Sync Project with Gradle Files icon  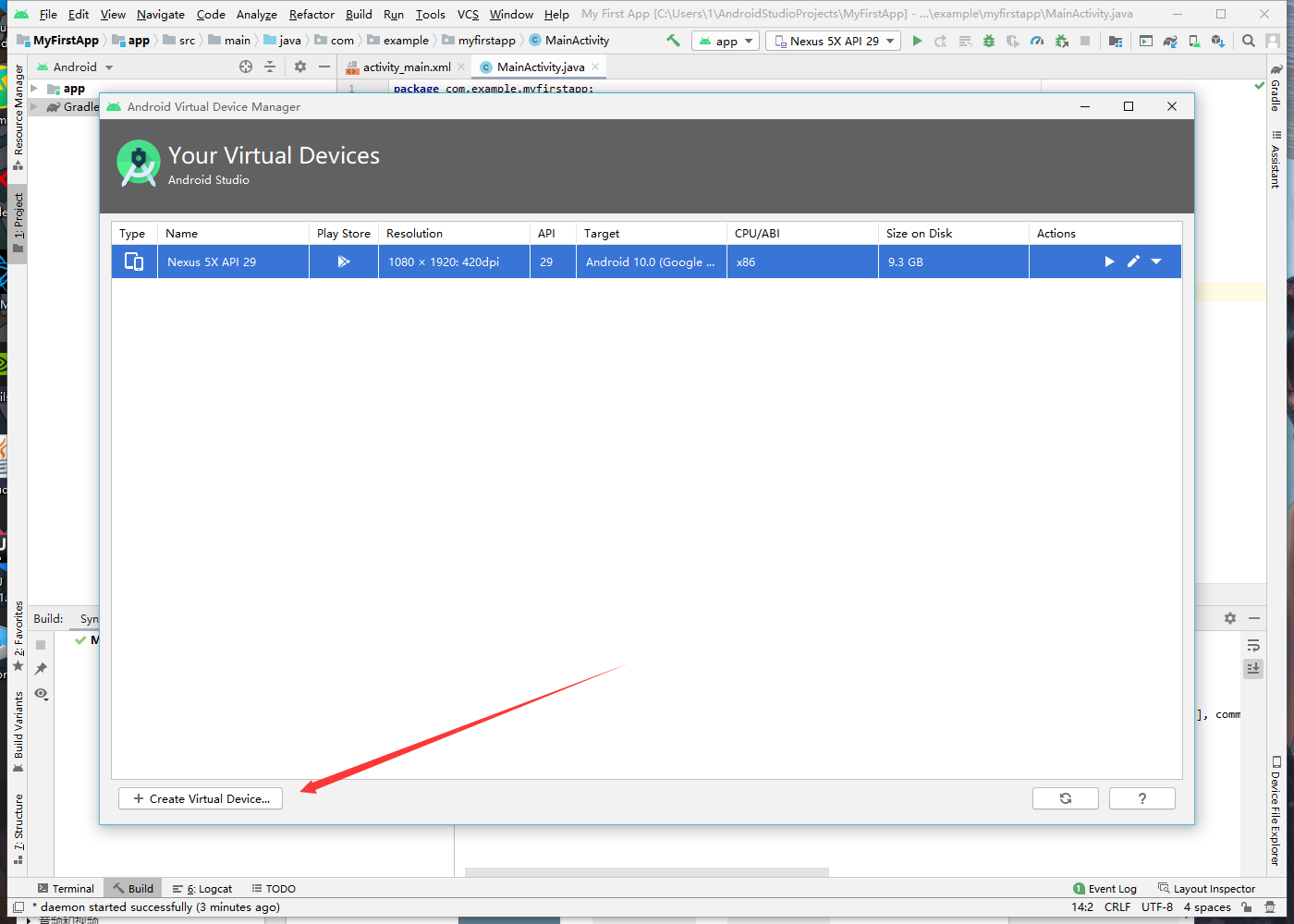pos(1170,41)
